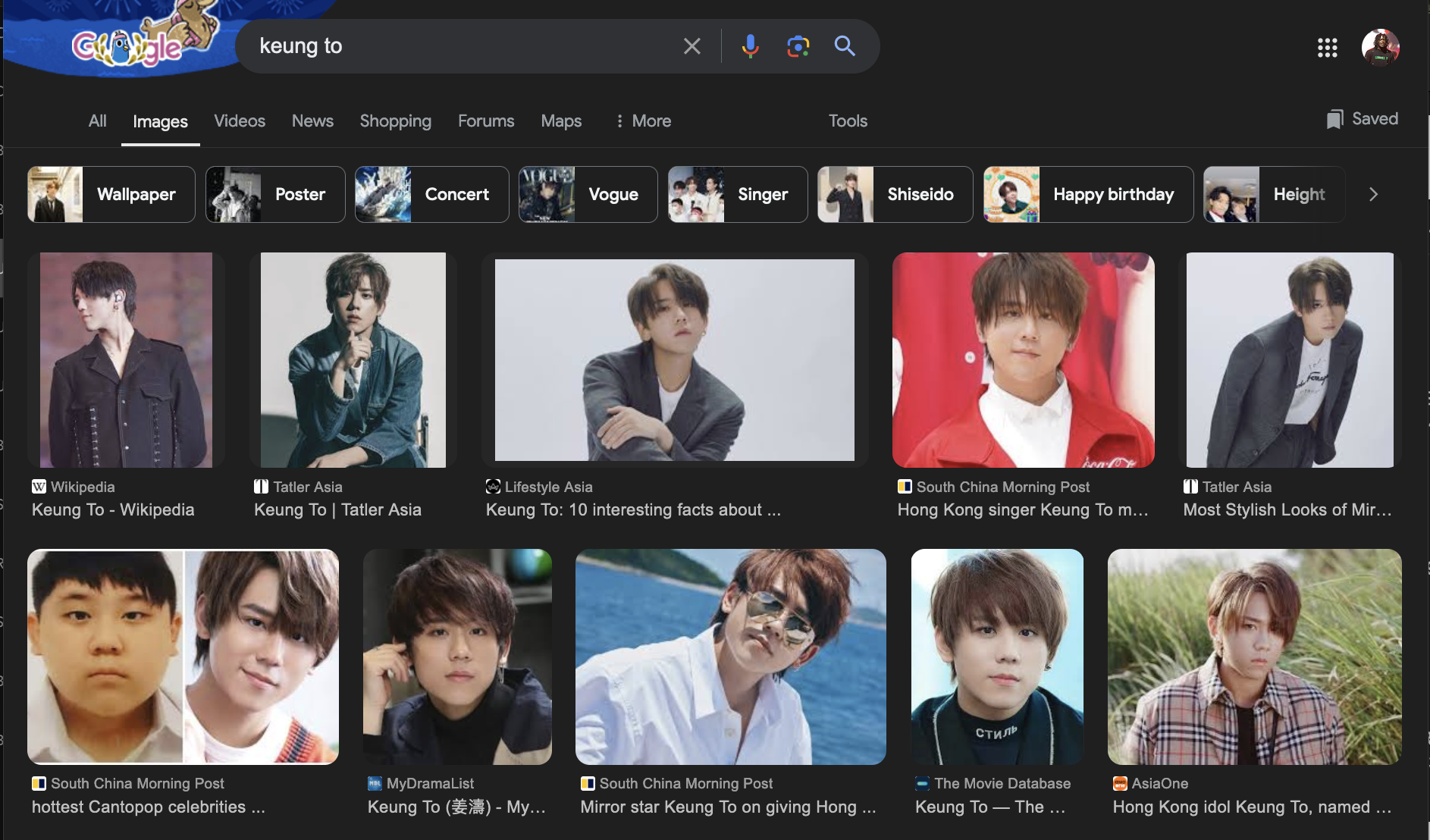Open the Google account profile avatar
Screen dimensions: 1430x840
pos(1380,48)
